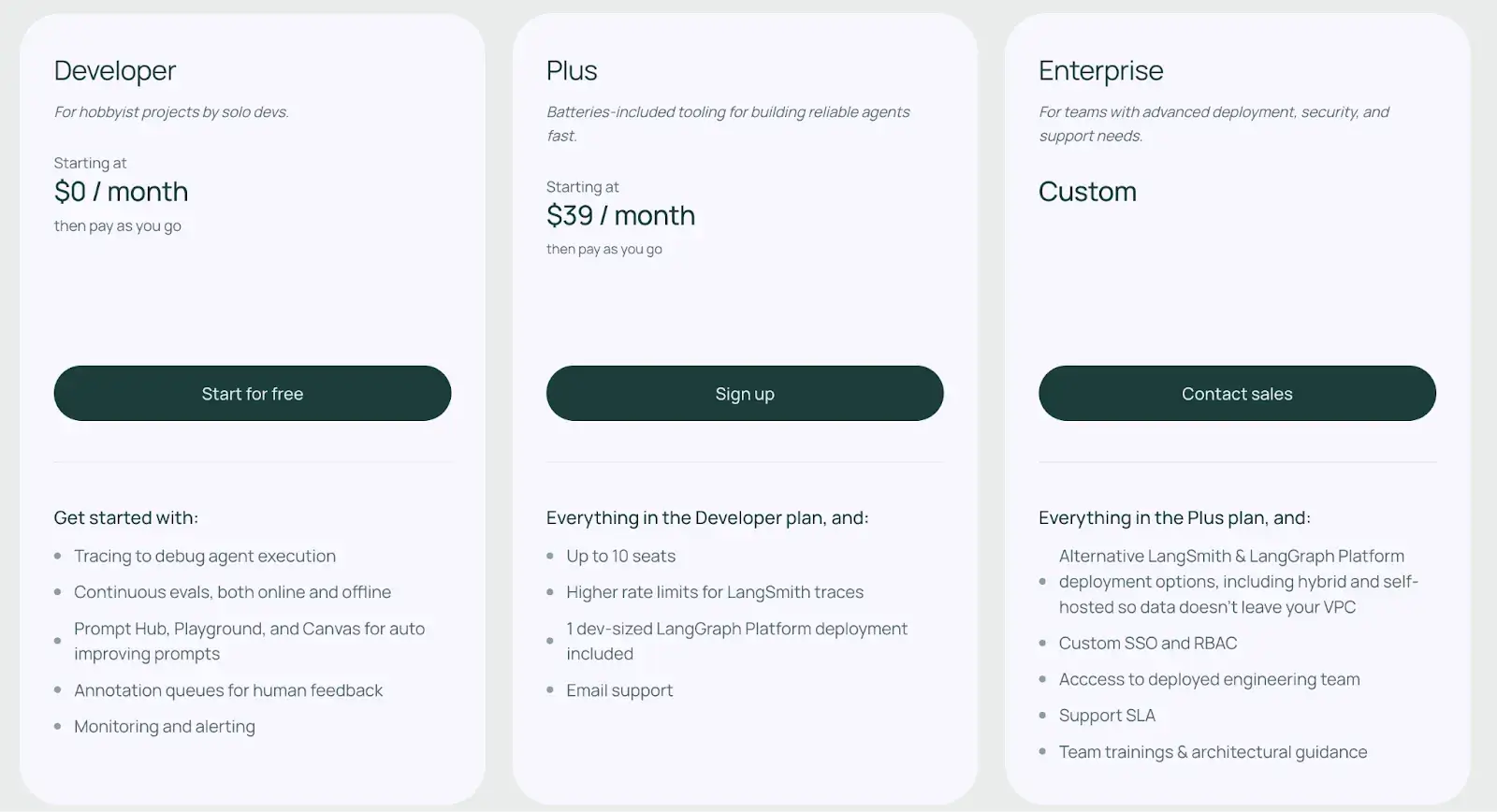This screenshot has height=812, width=1497.
Task: Select the Enterprise plan heading
Action: (x=1101, y=71)
